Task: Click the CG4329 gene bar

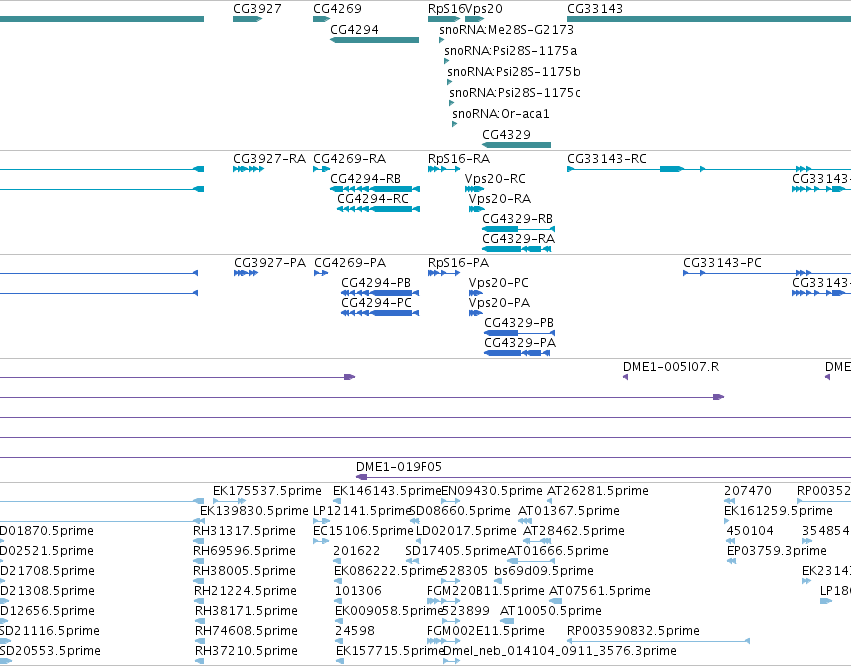Action: click(x=517, y=145)
